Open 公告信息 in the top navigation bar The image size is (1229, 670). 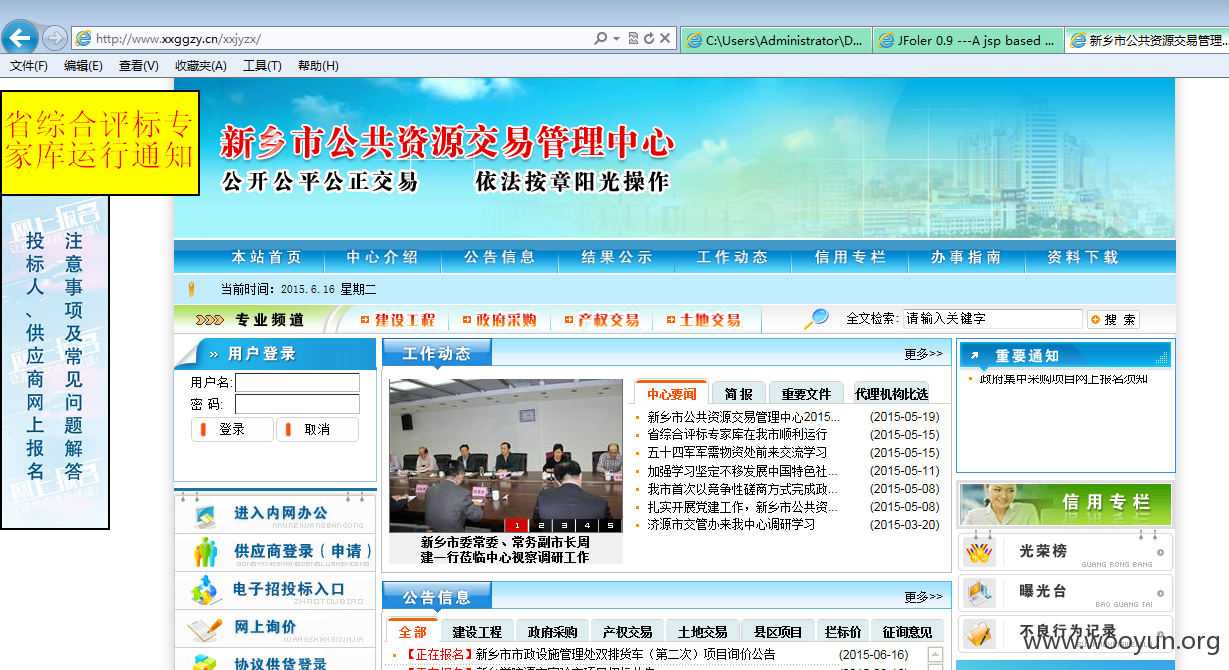point(500,257)
